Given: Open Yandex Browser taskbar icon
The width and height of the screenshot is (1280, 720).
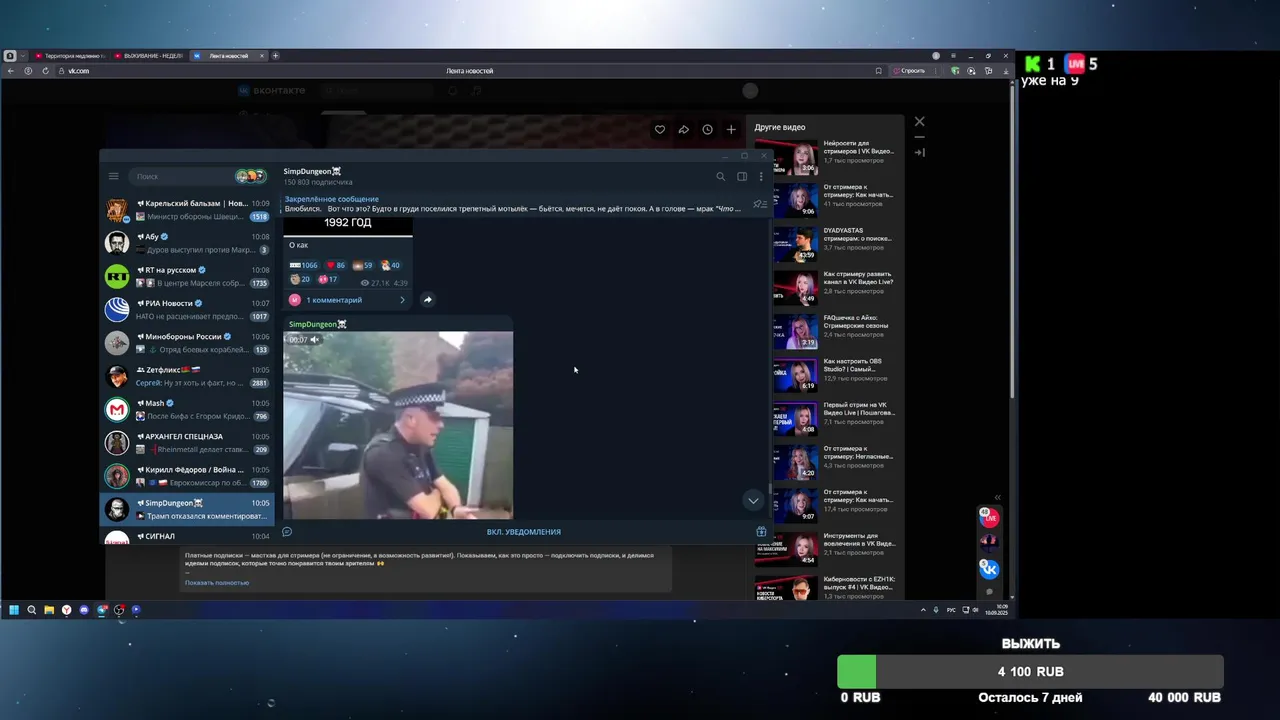Looking at the screenshot, I should pyautogui.click(x=66, y=609).
